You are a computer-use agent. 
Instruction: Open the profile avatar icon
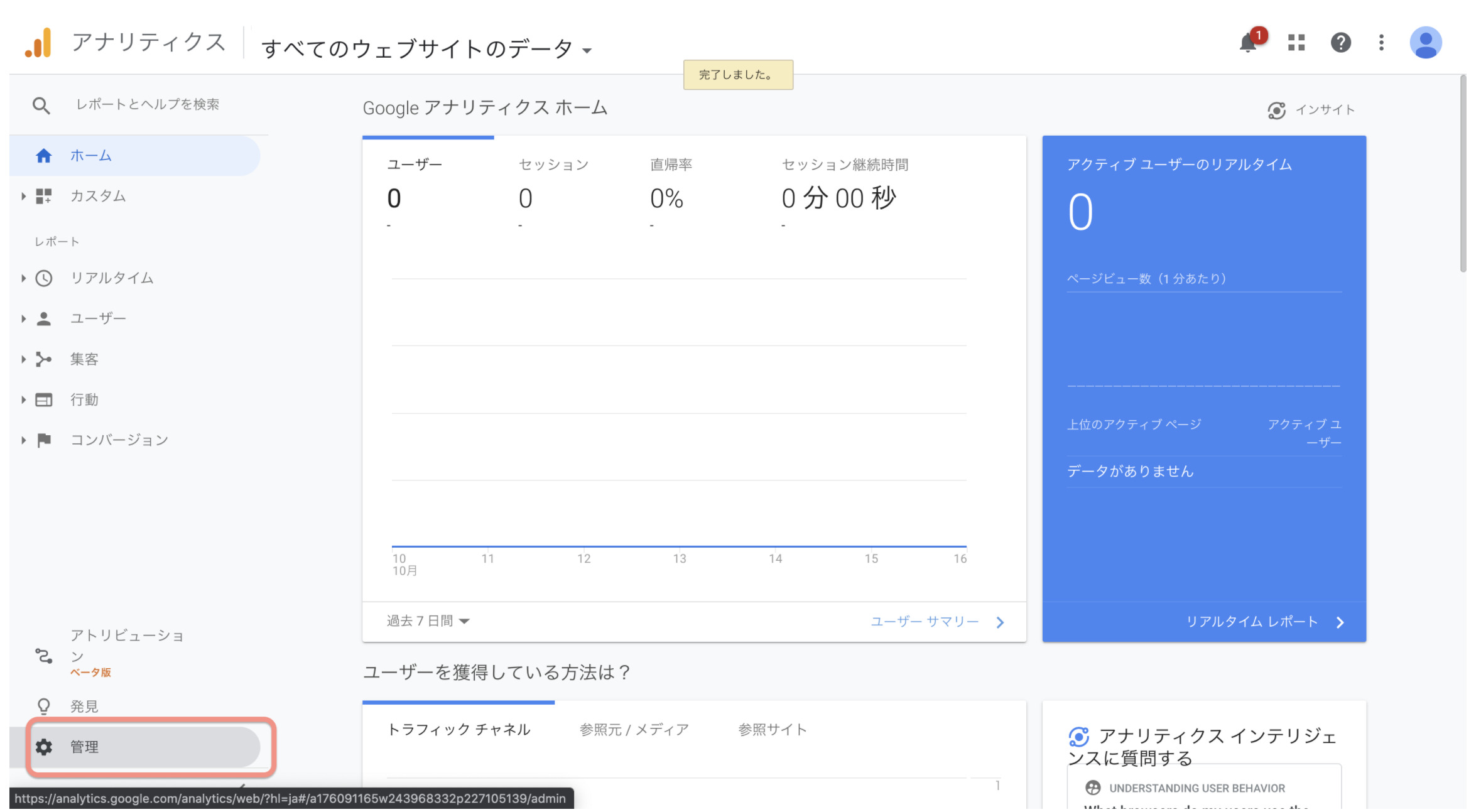coord(1427,41)
